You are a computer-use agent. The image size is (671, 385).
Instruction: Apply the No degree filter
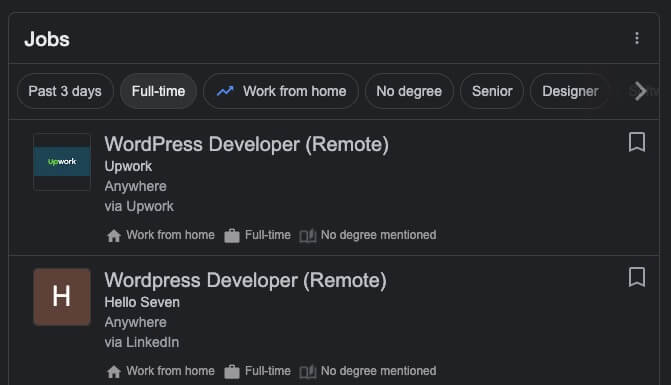click(x=409, y=91)
